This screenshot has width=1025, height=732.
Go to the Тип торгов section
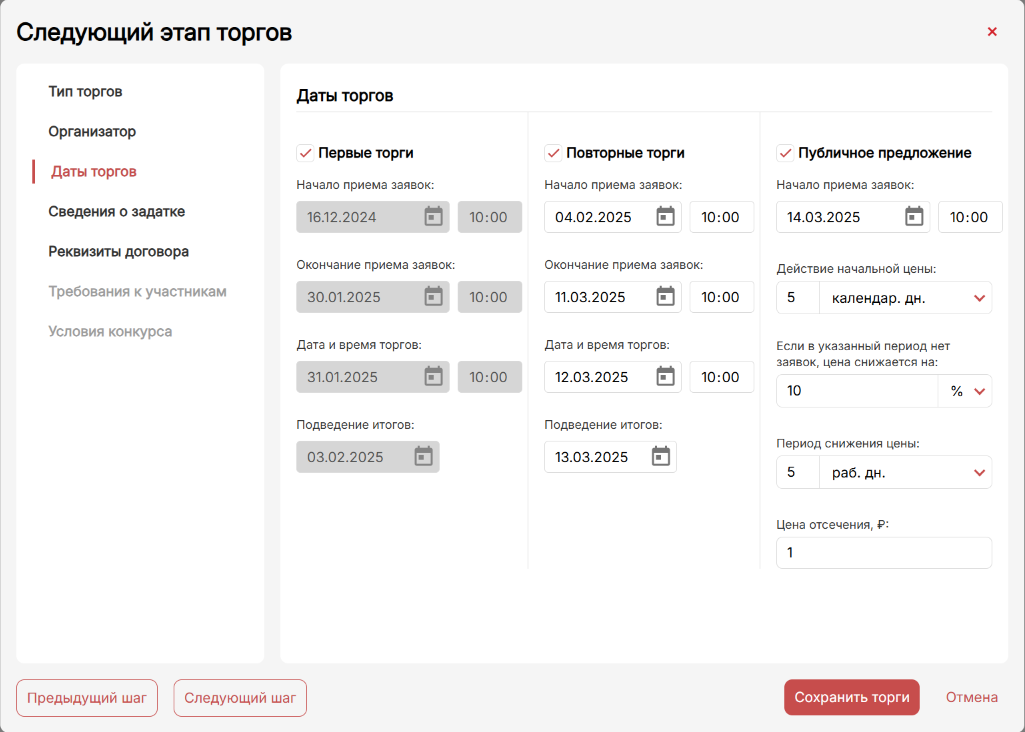85,92
